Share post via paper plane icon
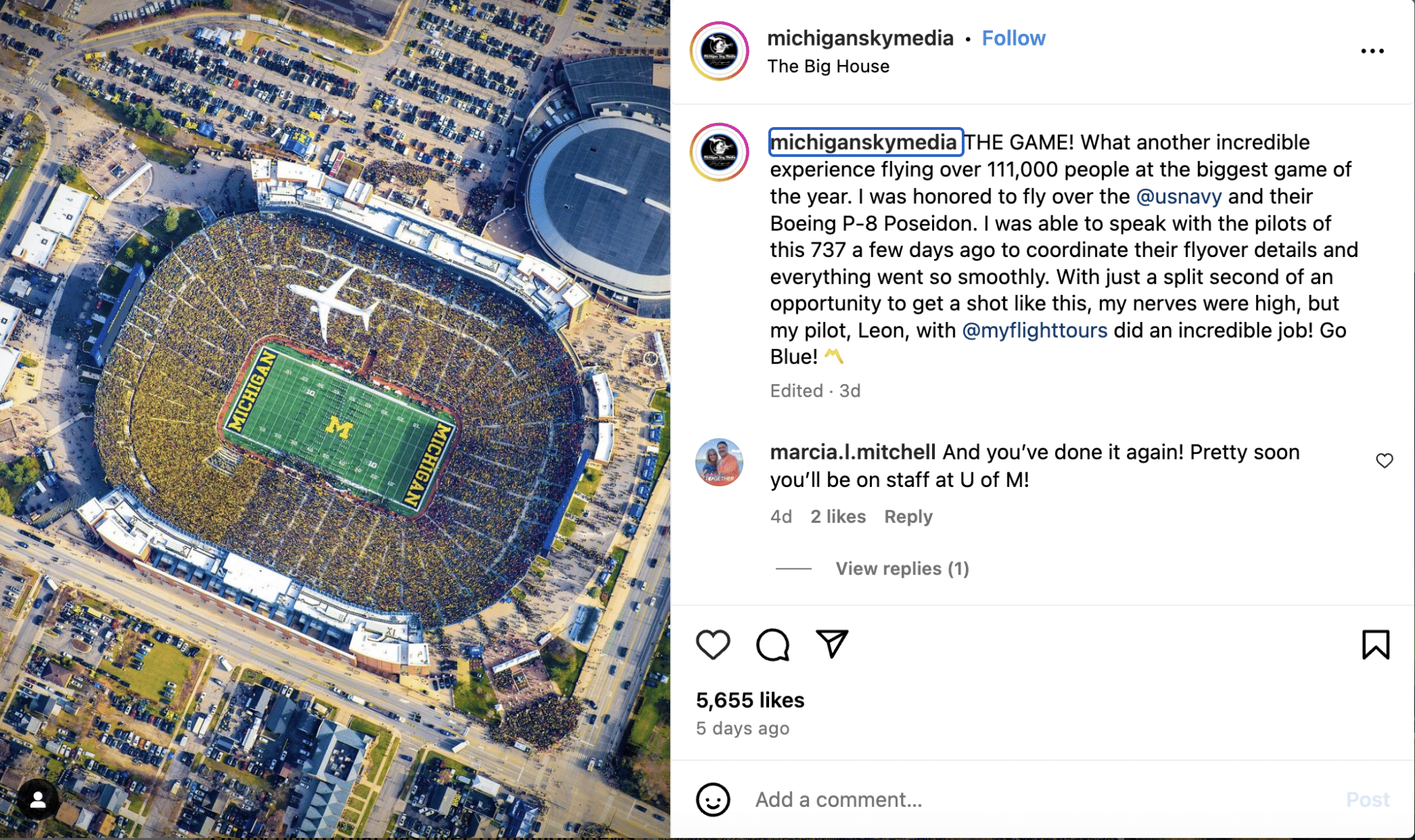Screen dimensions: 1415x840 [x=832, y=644]
